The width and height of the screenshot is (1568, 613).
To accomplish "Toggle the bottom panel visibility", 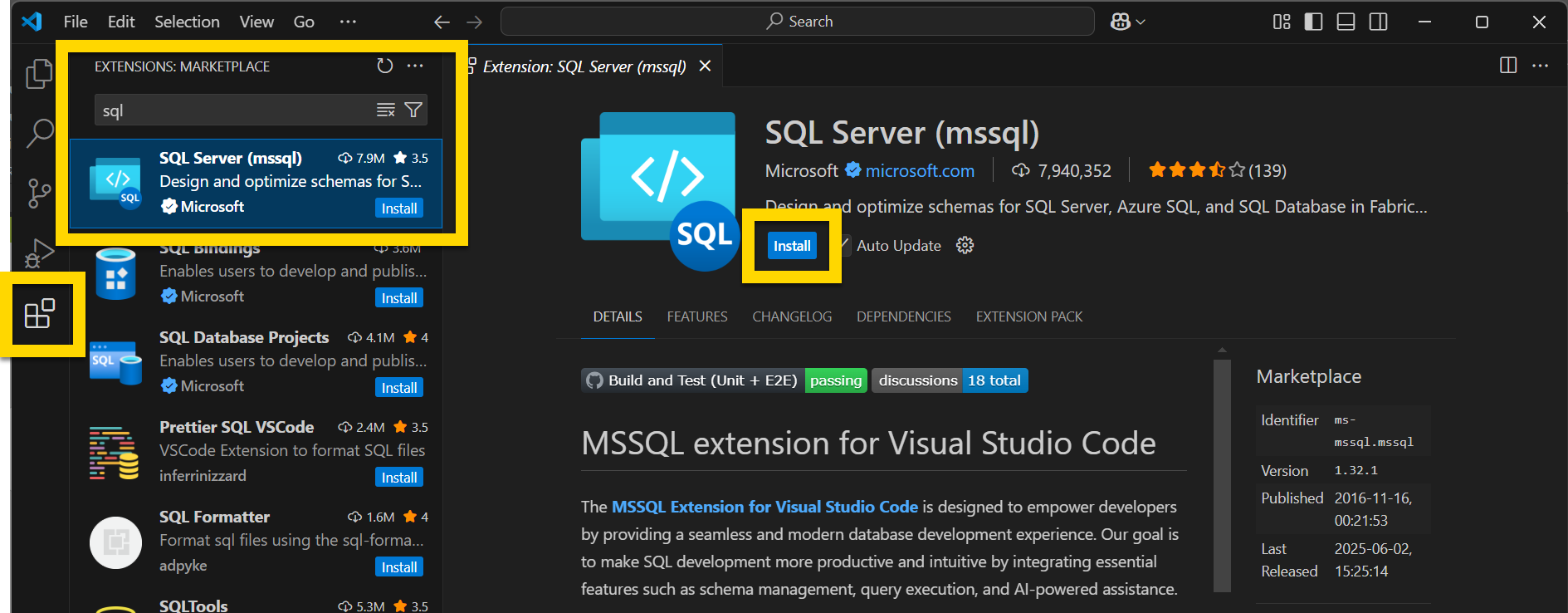I will click(1346, 22).
